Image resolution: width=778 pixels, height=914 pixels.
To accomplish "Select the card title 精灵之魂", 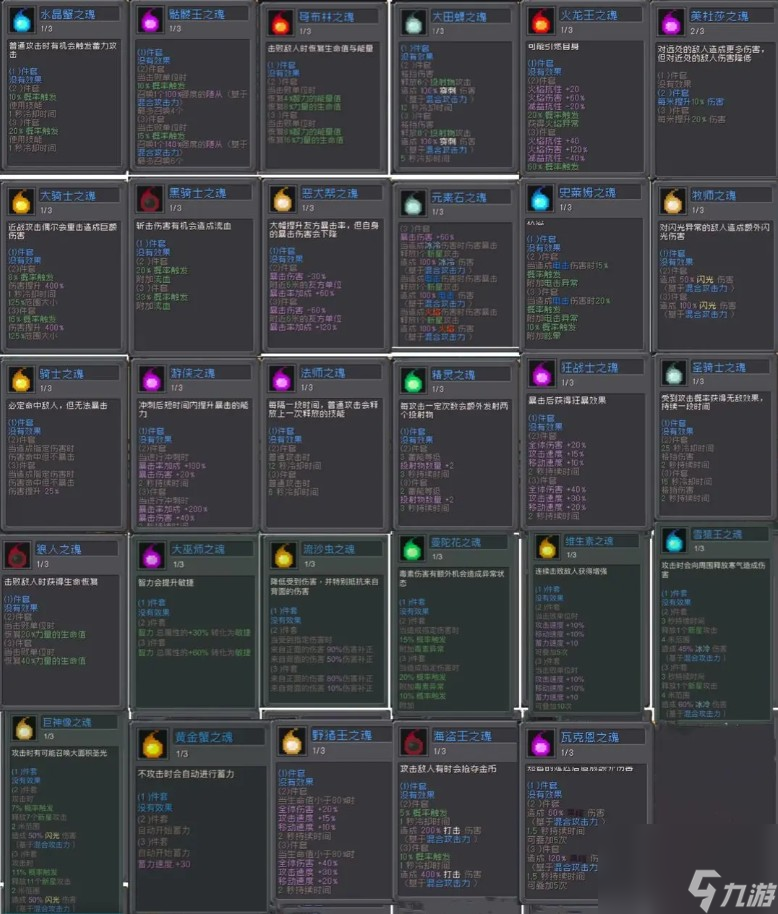I will click(x=453, y=375).
